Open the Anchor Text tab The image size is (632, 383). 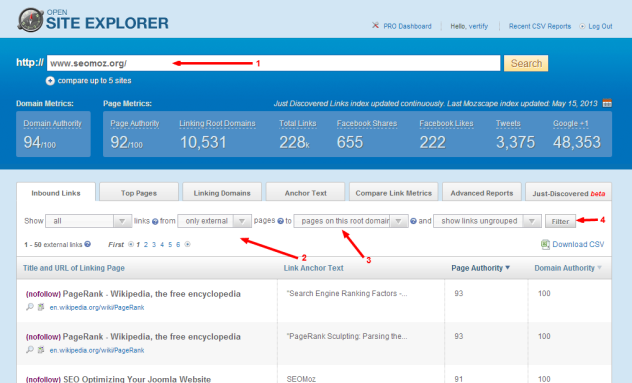point(306,193)
